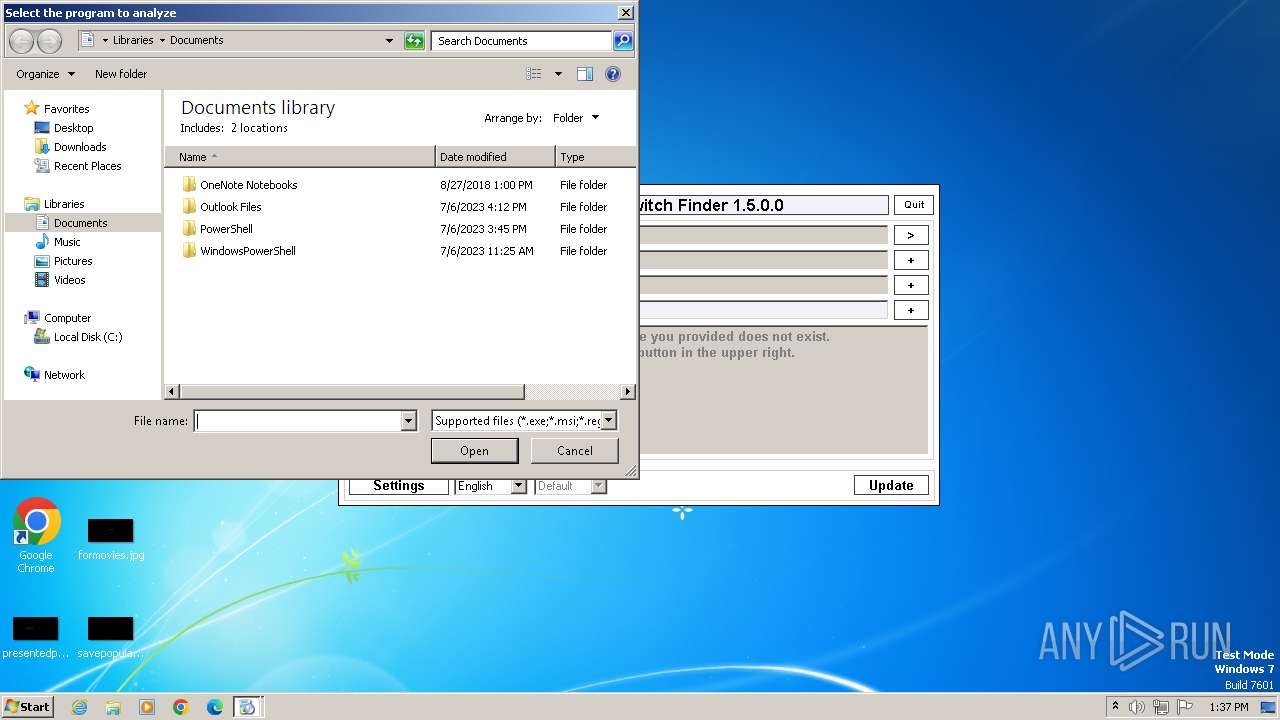
Task: Click the Forward navigation arrow in dialog
Action: click(x=49, y=41)
